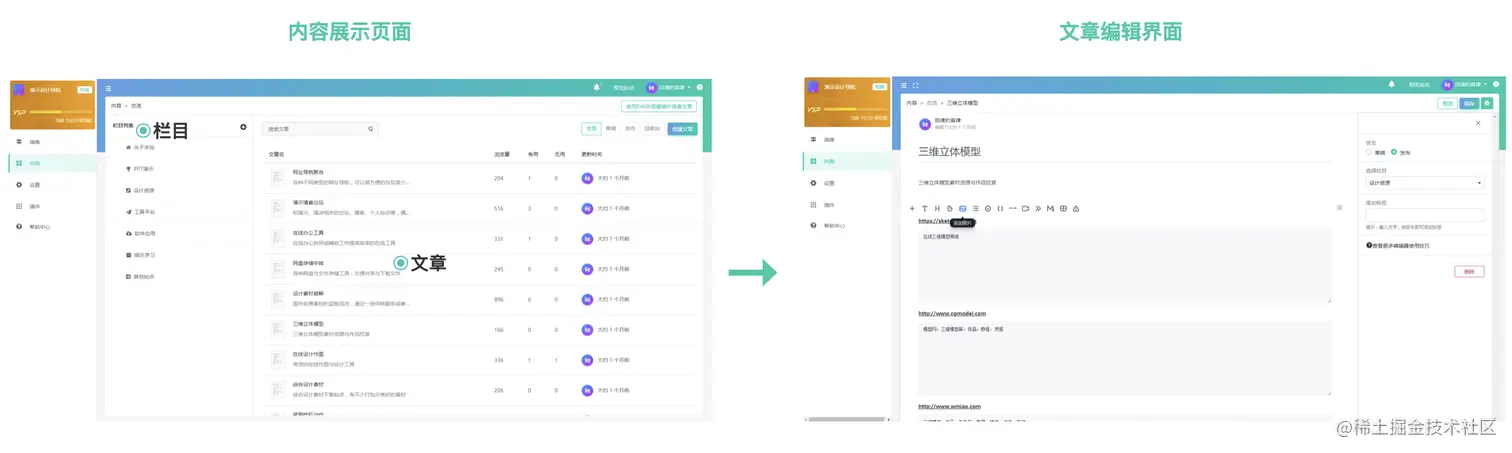
Task: Click the magnifier icon in the article search box
Action: coord(371,129)
